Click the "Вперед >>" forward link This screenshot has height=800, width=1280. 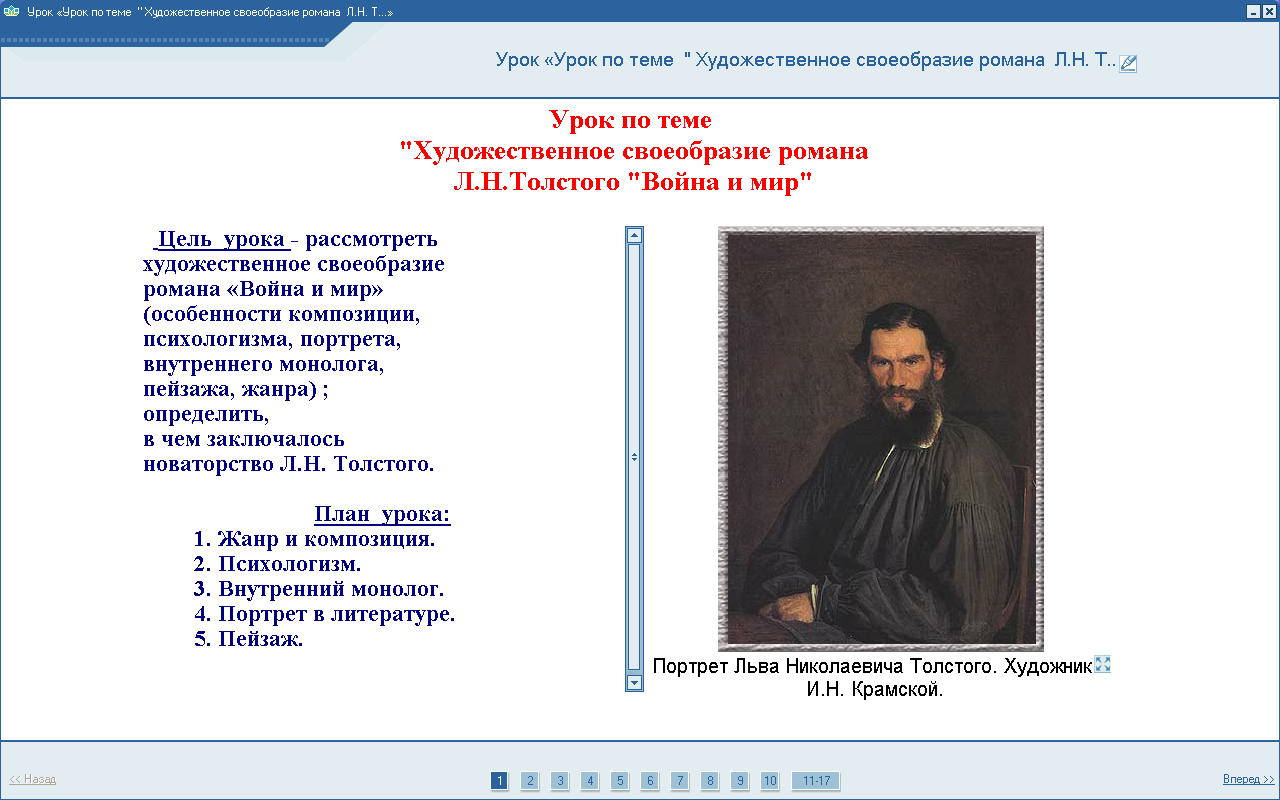click(1249, 779)
